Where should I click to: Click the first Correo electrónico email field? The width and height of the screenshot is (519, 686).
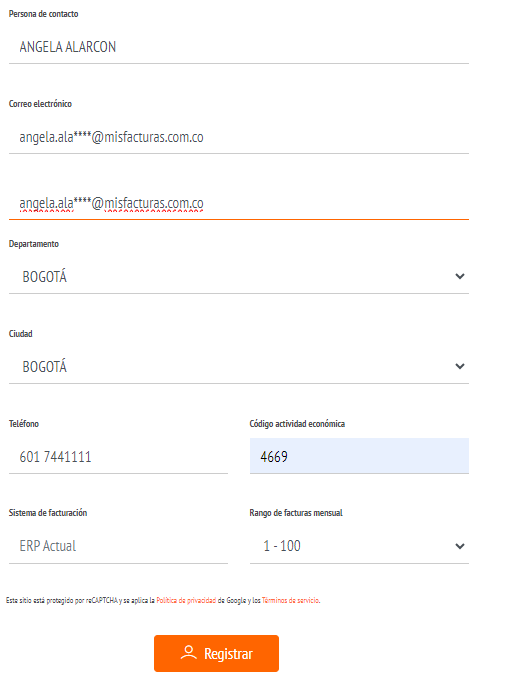[x=238, y=137]
